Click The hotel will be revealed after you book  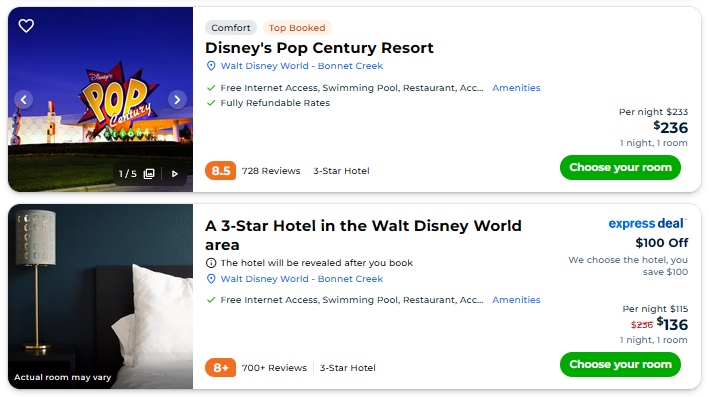[317, 263]
